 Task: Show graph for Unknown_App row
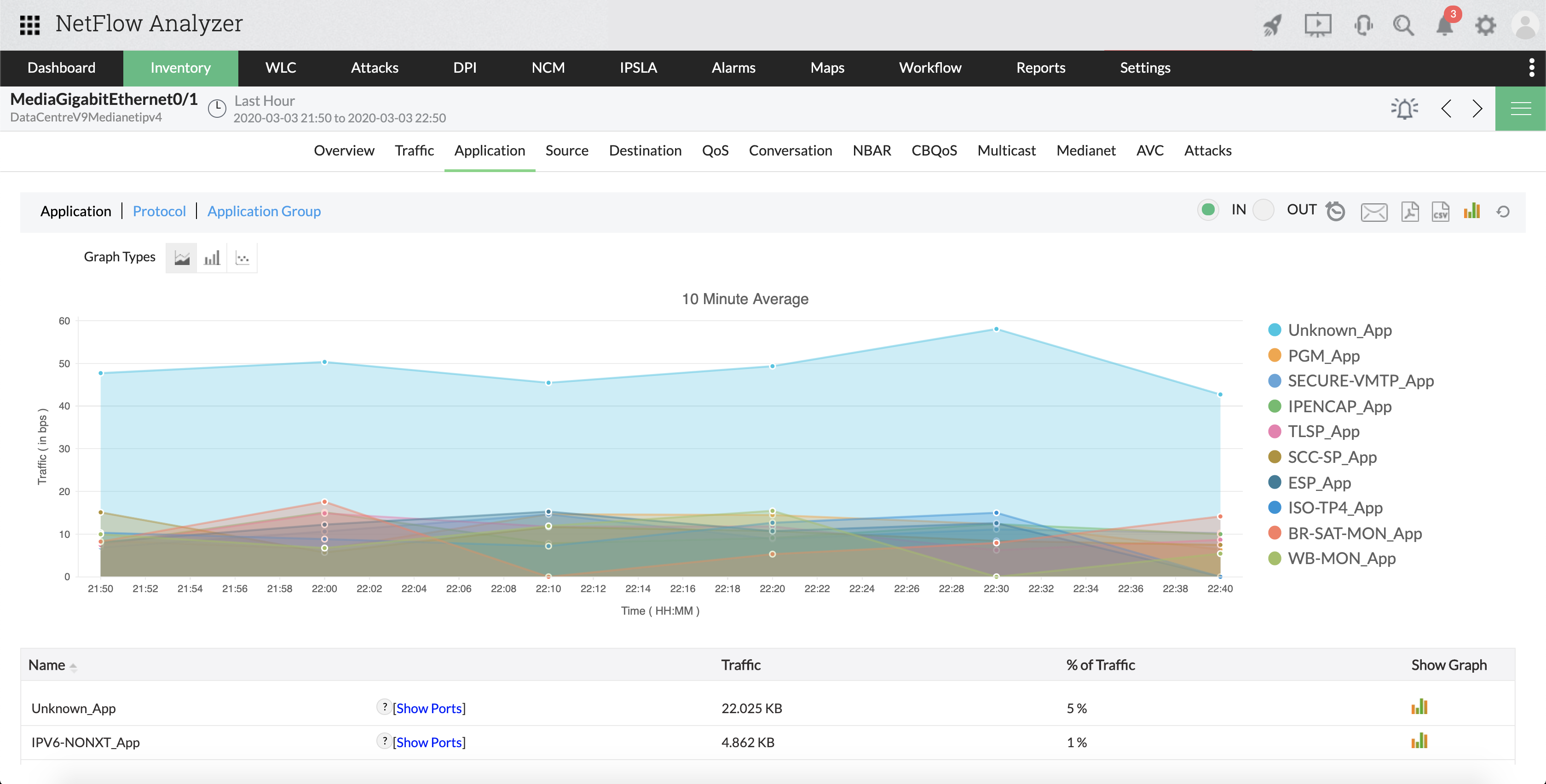(x=1419, y=707)
